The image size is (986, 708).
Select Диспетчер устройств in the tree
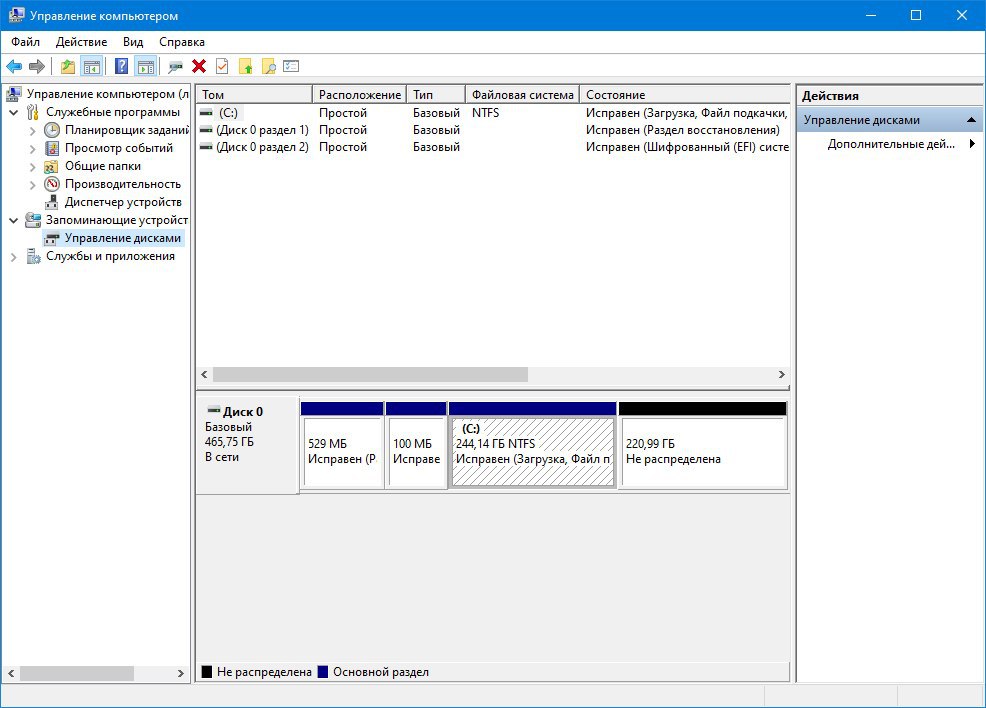(x=123, y=202)
